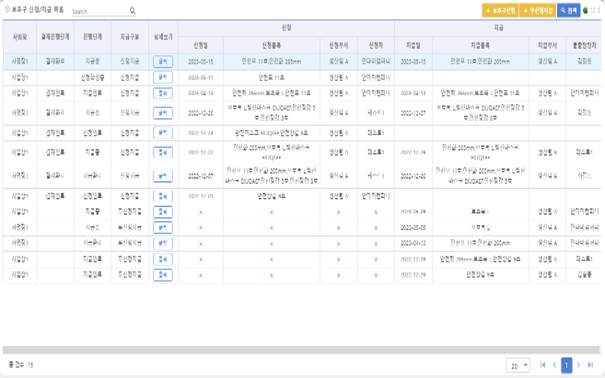
Task: Click the yellow 보호구신청 button
Action: point(500,10)
